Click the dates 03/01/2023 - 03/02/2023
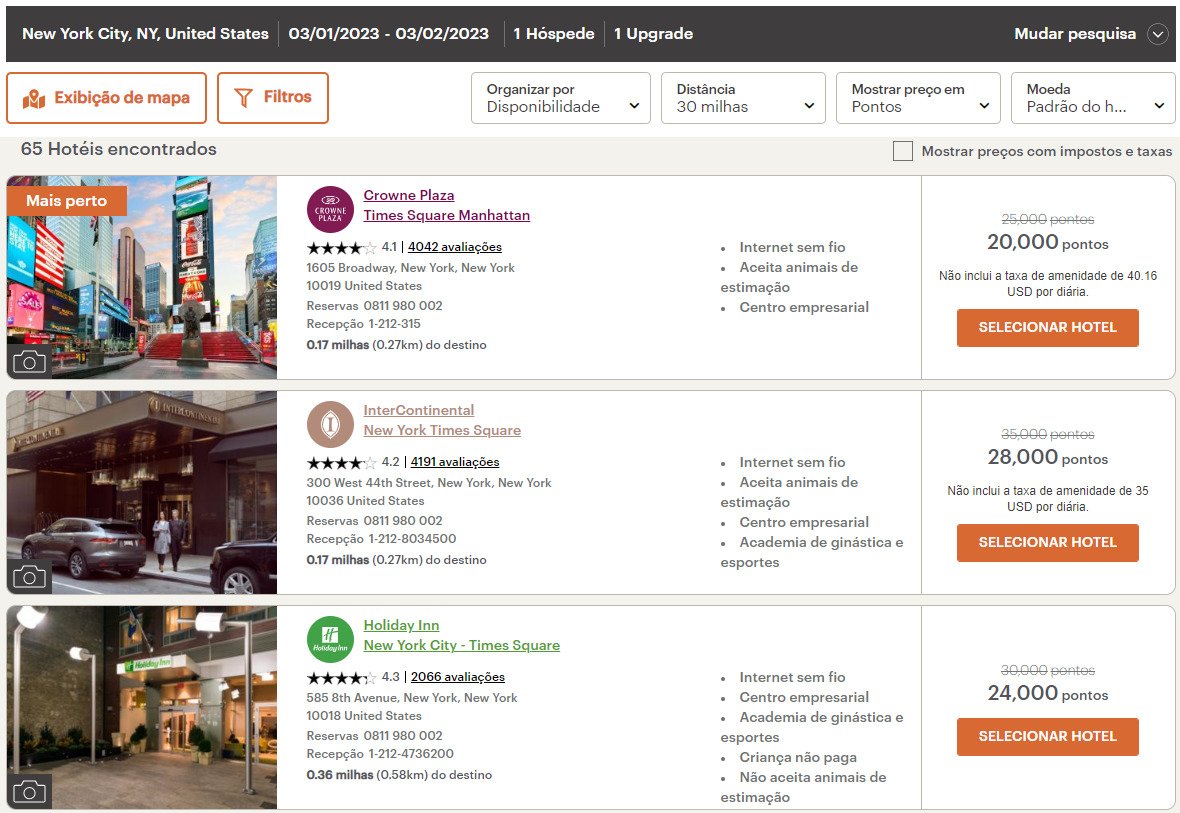The image size is (1180, 813). tap(388, 34)
